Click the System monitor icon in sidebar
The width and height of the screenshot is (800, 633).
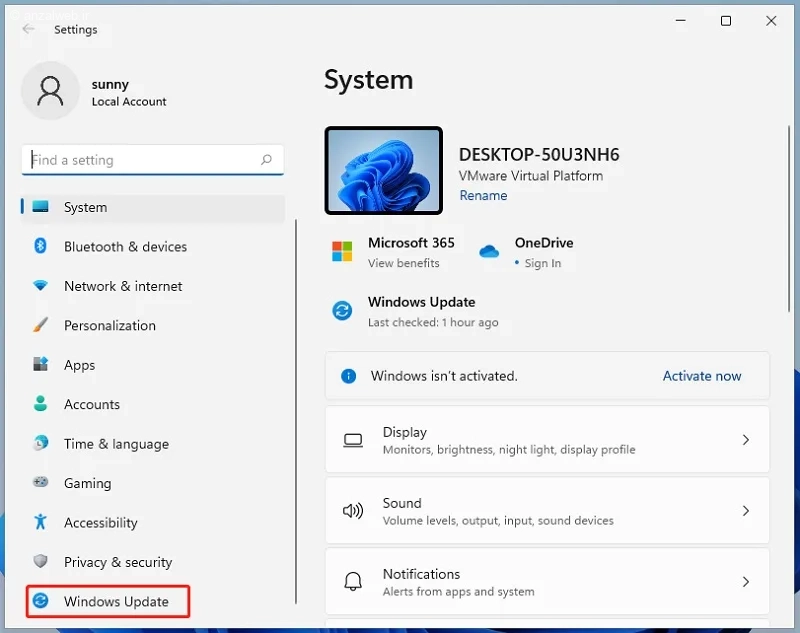(40, 207)
